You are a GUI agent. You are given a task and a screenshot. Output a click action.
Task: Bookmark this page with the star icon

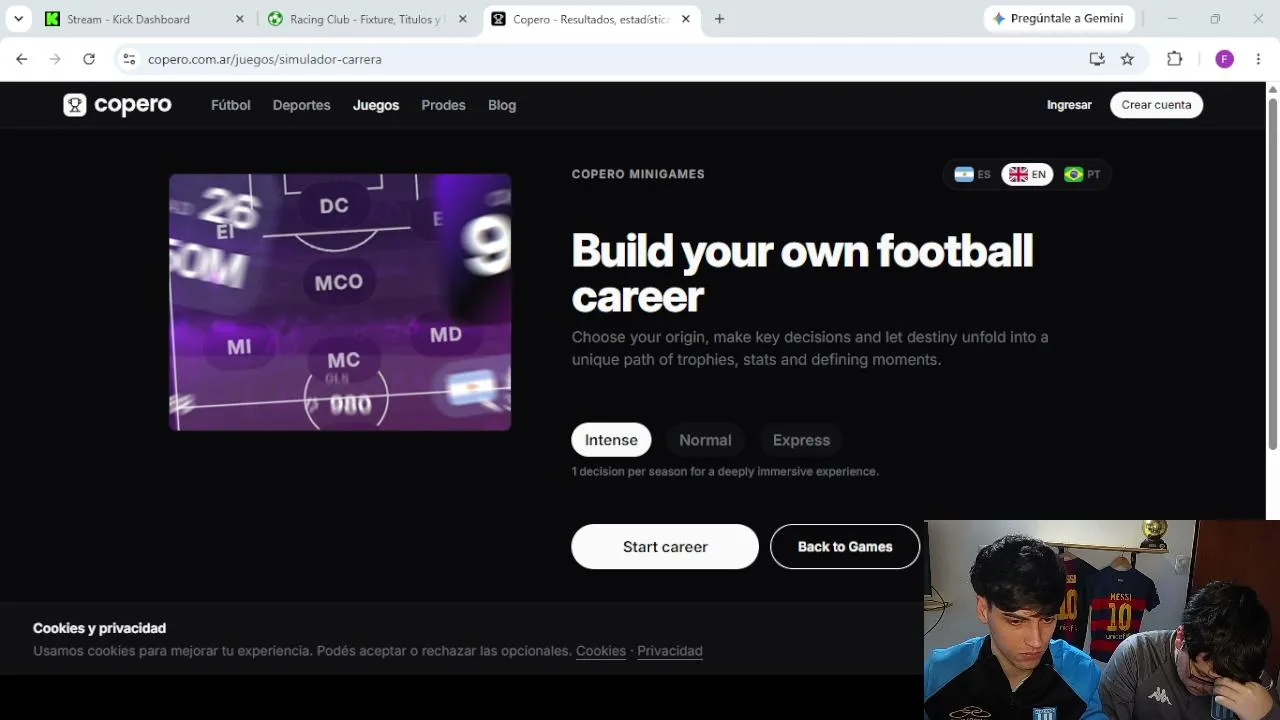[x=1127, y=59]
